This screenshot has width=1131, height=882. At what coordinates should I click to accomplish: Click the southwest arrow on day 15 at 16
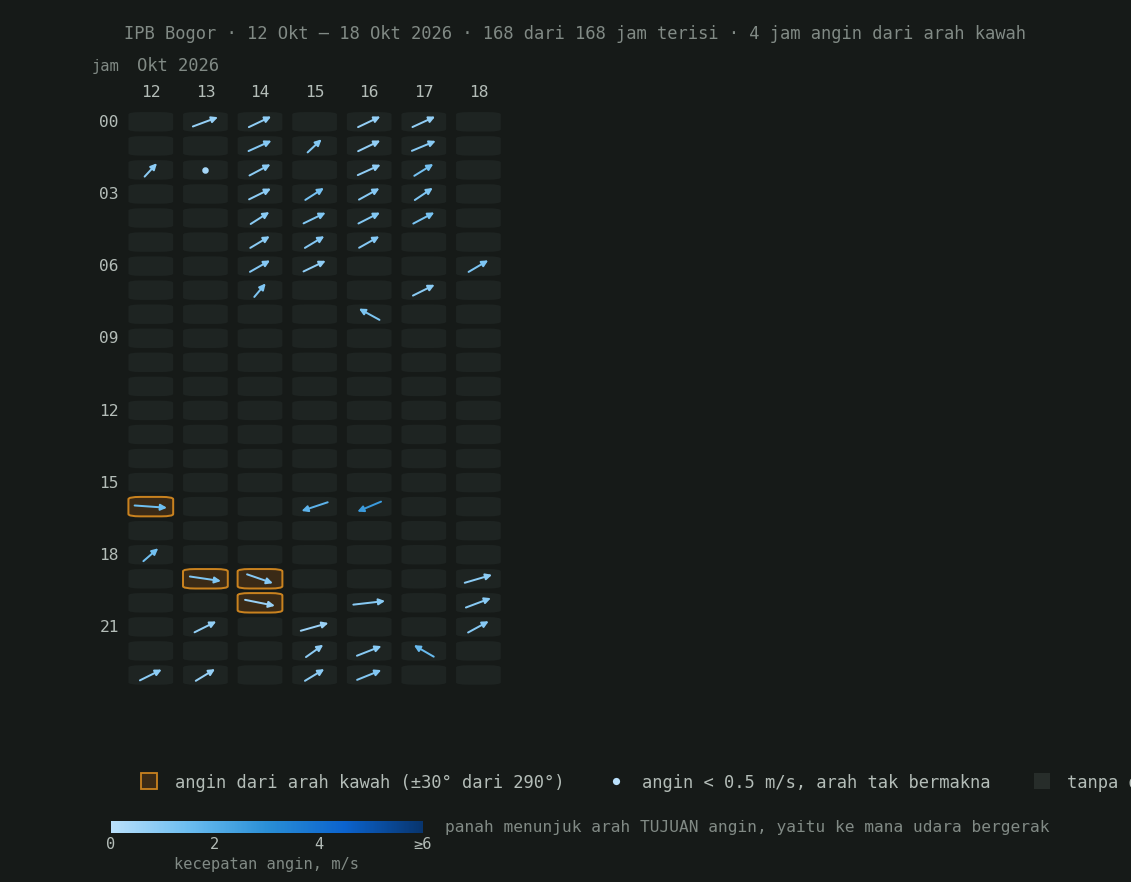point(314,507)
